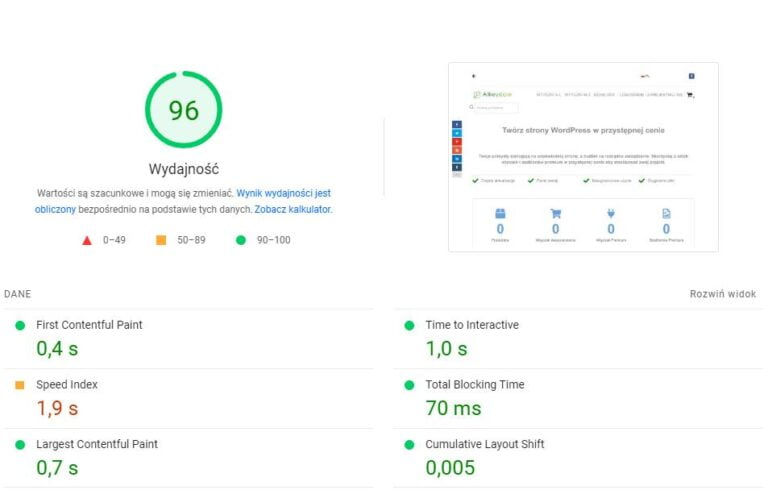Select the 'First Contentful Paint' metric label
Image resolution: width=768 pixels, height=490 pixels.
tap(89, 325)
